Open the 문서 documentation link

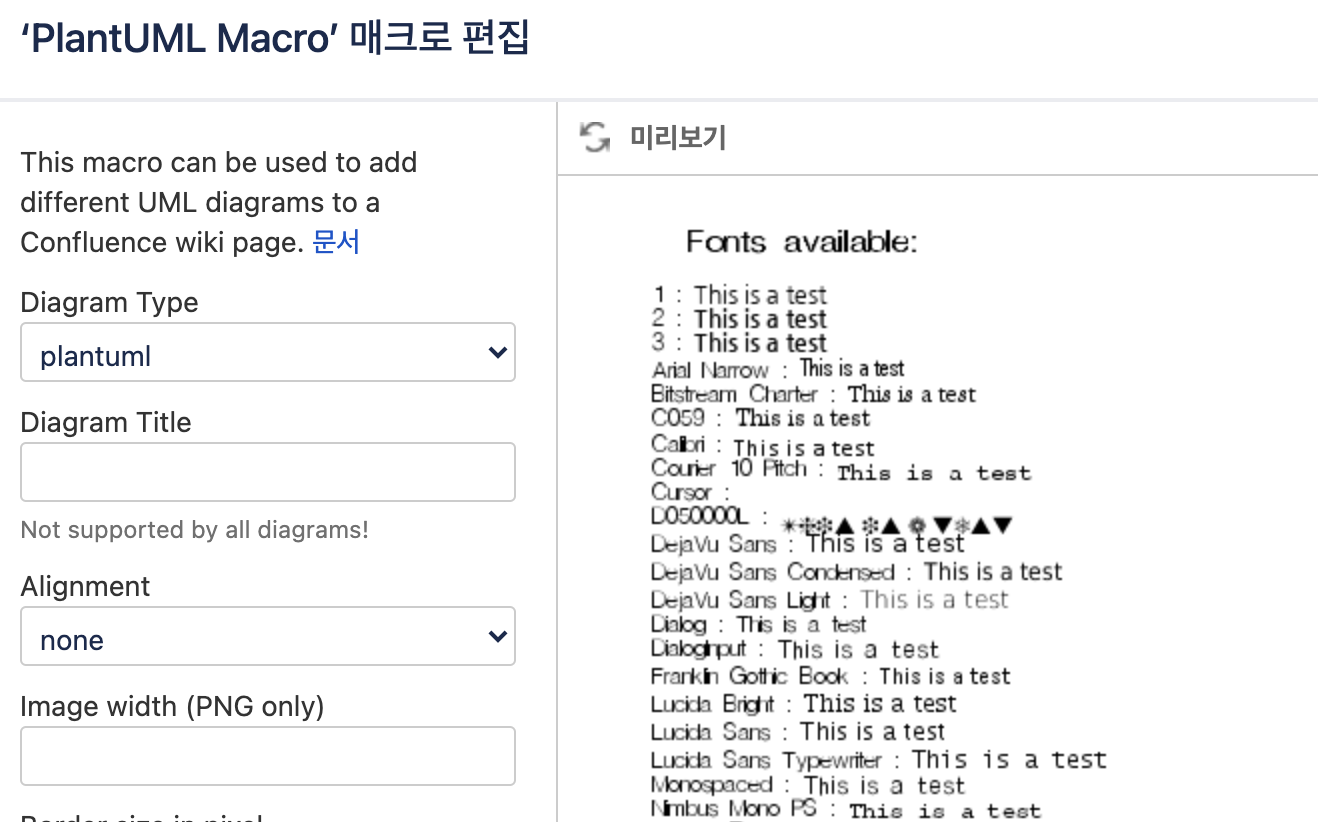(x=336, y=242)
